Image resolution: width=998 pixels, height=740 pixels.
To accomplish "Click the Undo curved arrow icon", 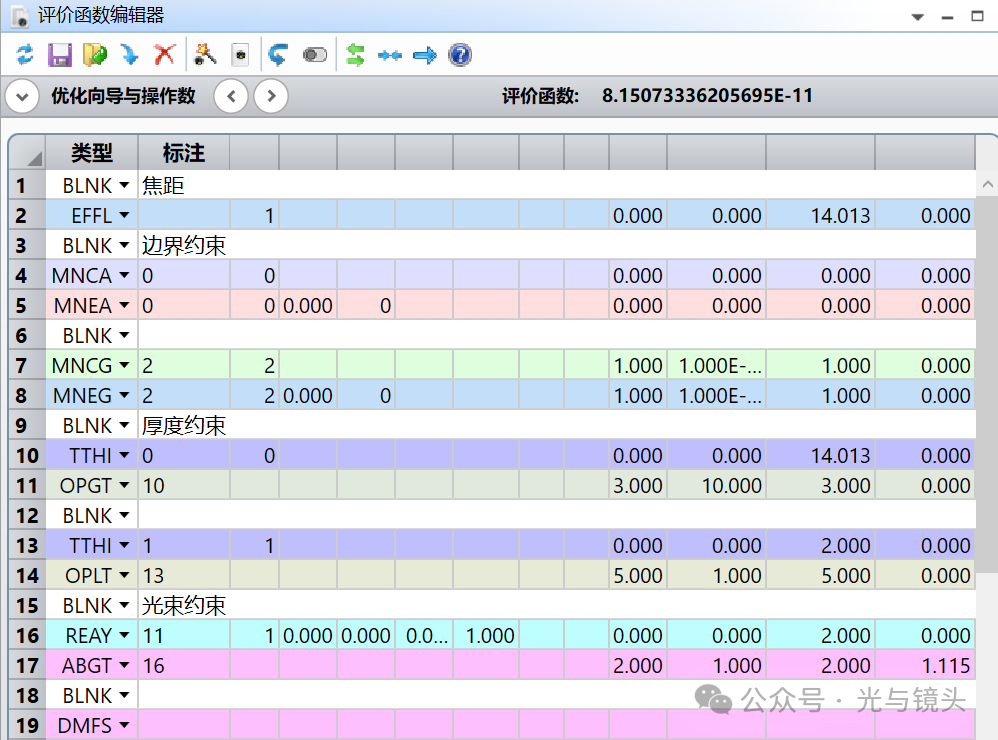I will tap(278, 54).
